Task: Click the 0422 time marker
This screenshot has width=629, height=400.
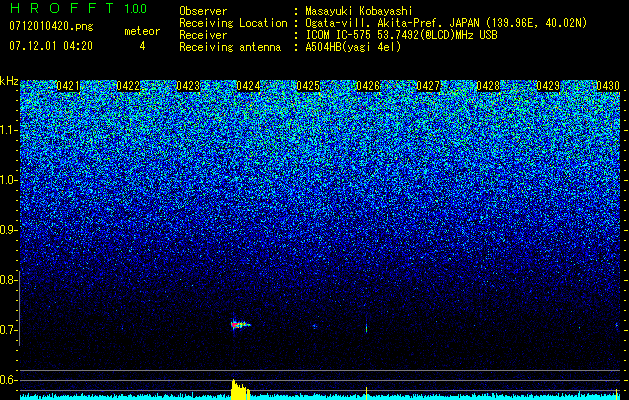Action: tap(128, 86)
